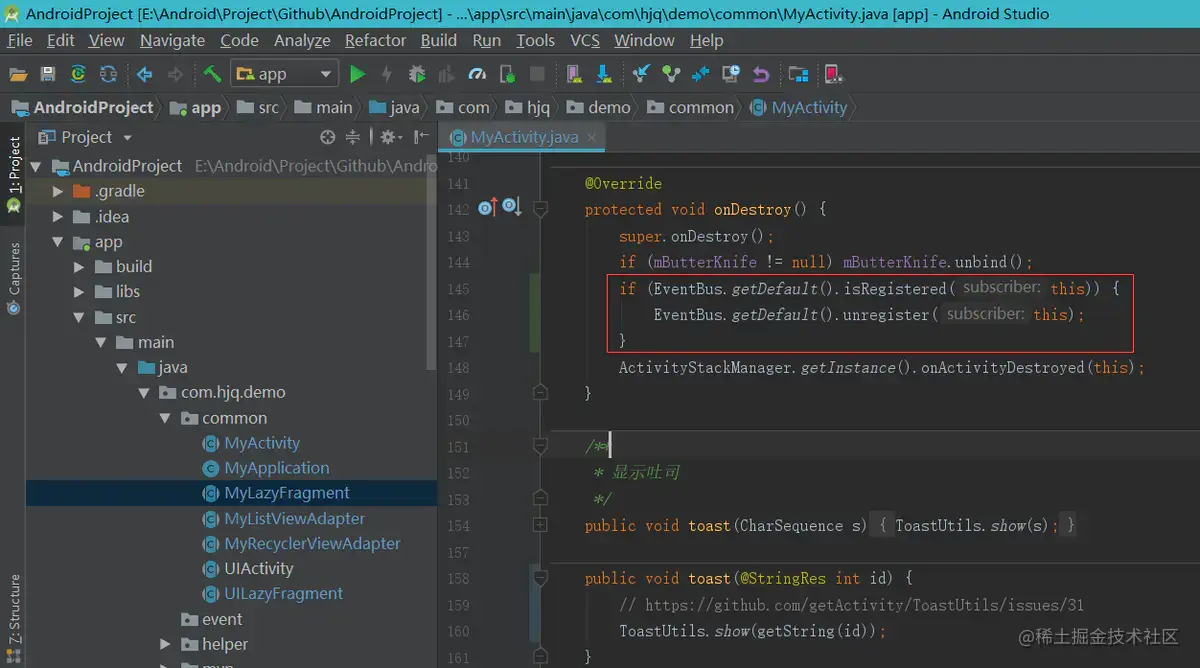Click the Debug app bug icon
Image resolution: width=1200 pixels, height=668 pixels.
tap(417, 74)
